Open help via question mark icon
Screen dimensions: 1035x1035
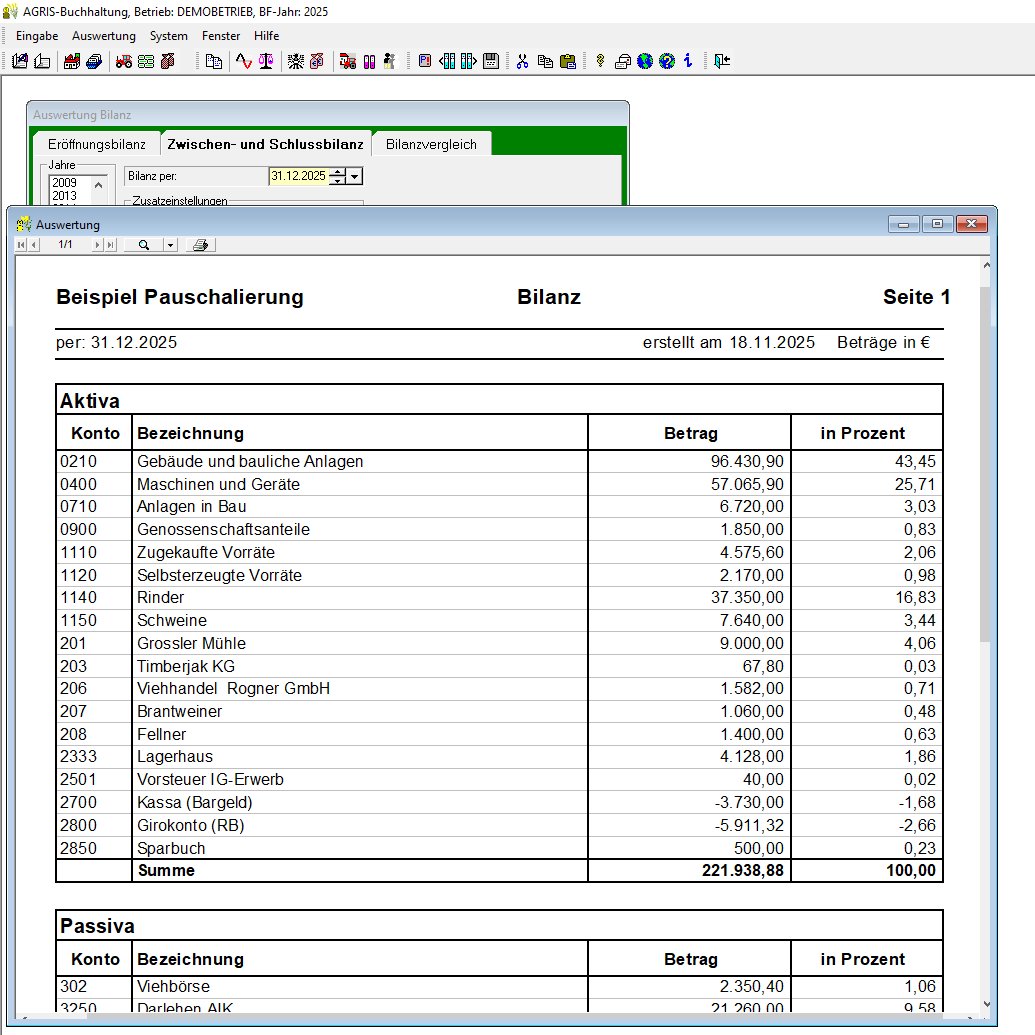pyautogui.click(x=667, y=61)
